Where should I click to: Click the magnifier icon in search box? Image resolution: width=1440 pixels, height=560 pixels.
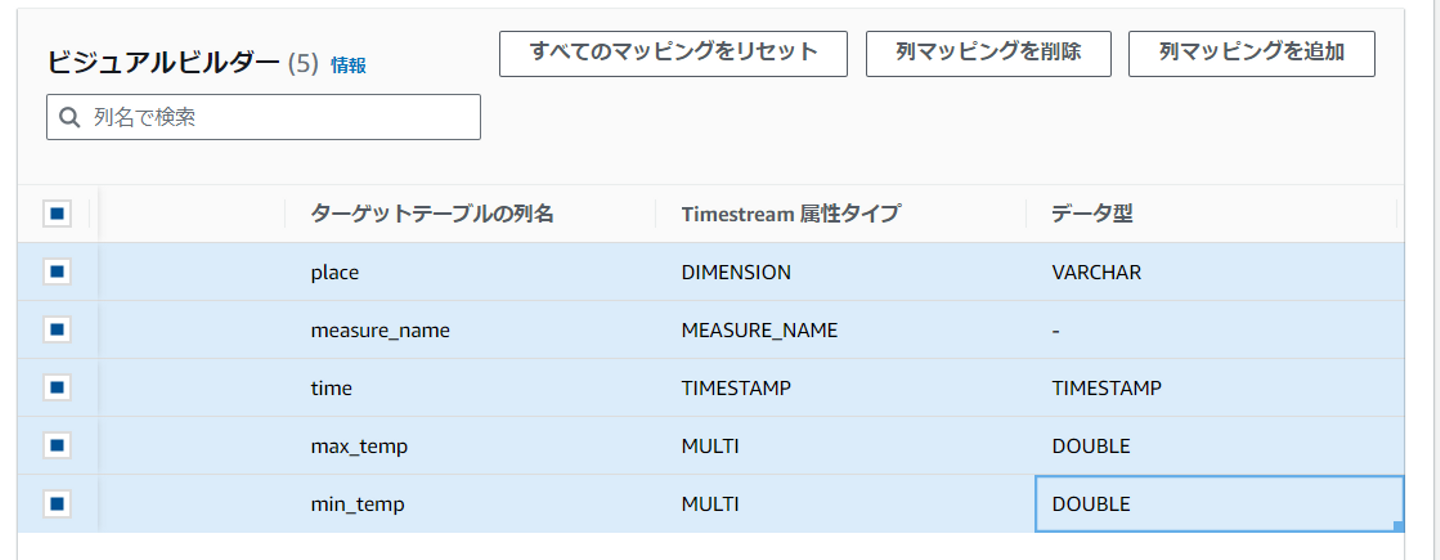click(69, 118)
